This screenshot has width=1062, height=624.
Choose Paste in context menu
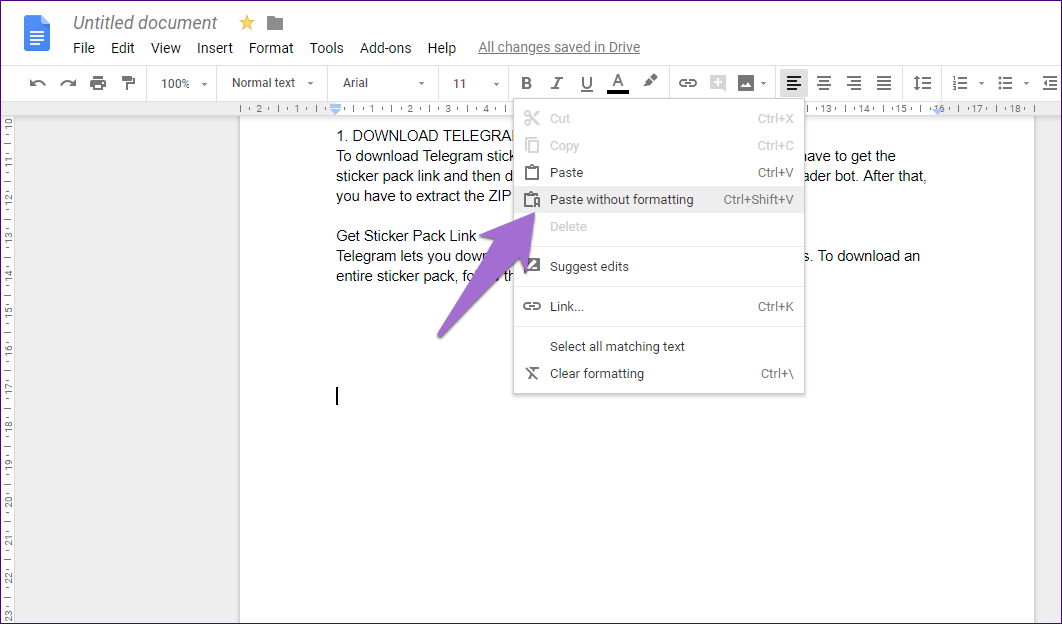pos(659,173)
